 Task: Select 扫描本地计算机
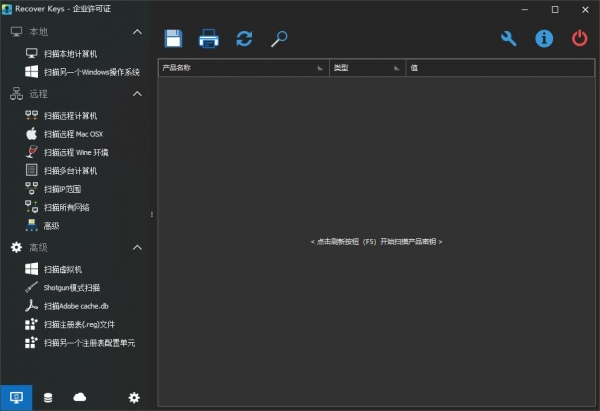70,54
